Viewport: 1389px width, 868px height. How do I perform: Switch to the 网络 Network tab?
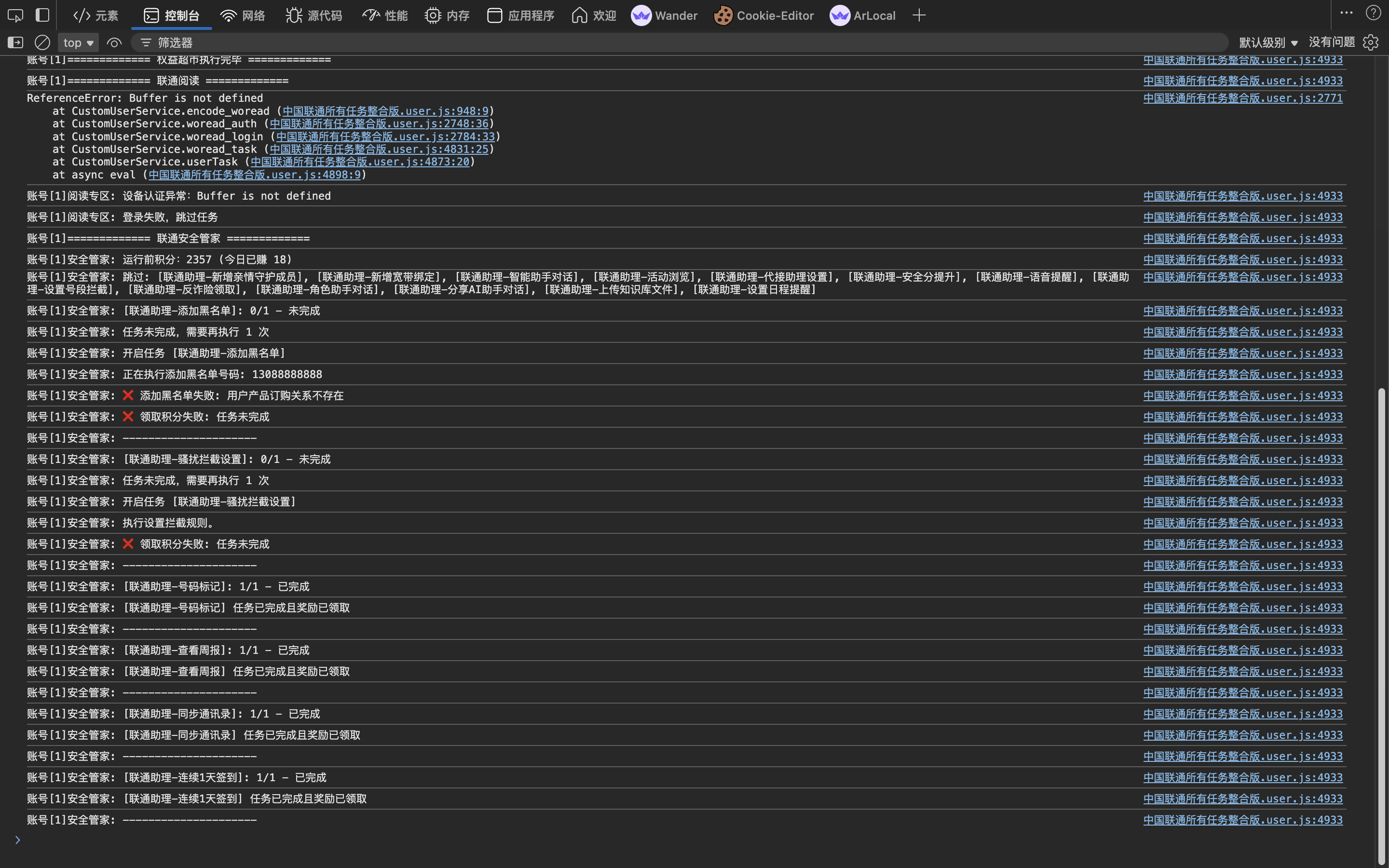[243, 15]
